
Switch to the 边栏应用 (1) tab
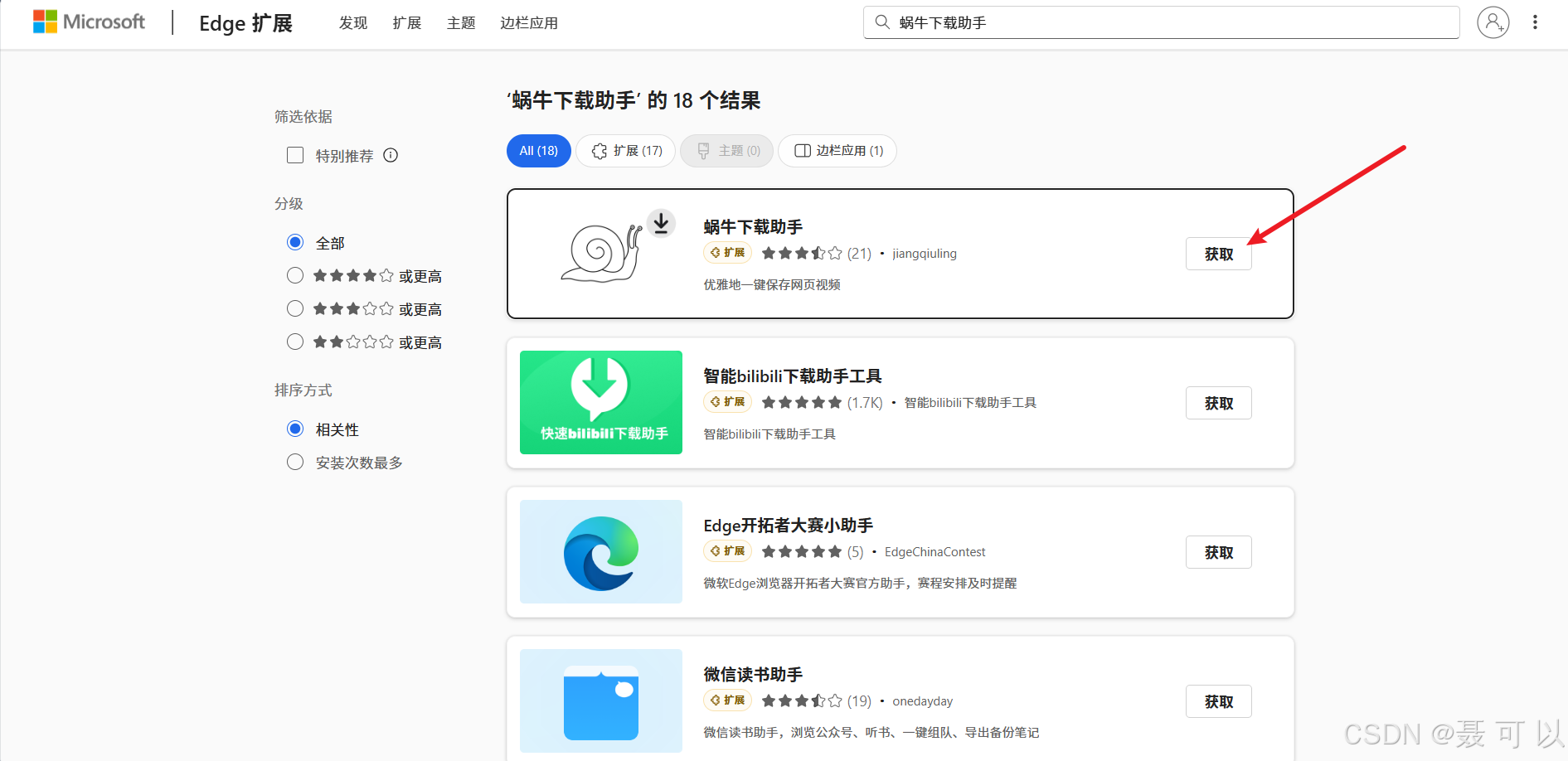837,151
